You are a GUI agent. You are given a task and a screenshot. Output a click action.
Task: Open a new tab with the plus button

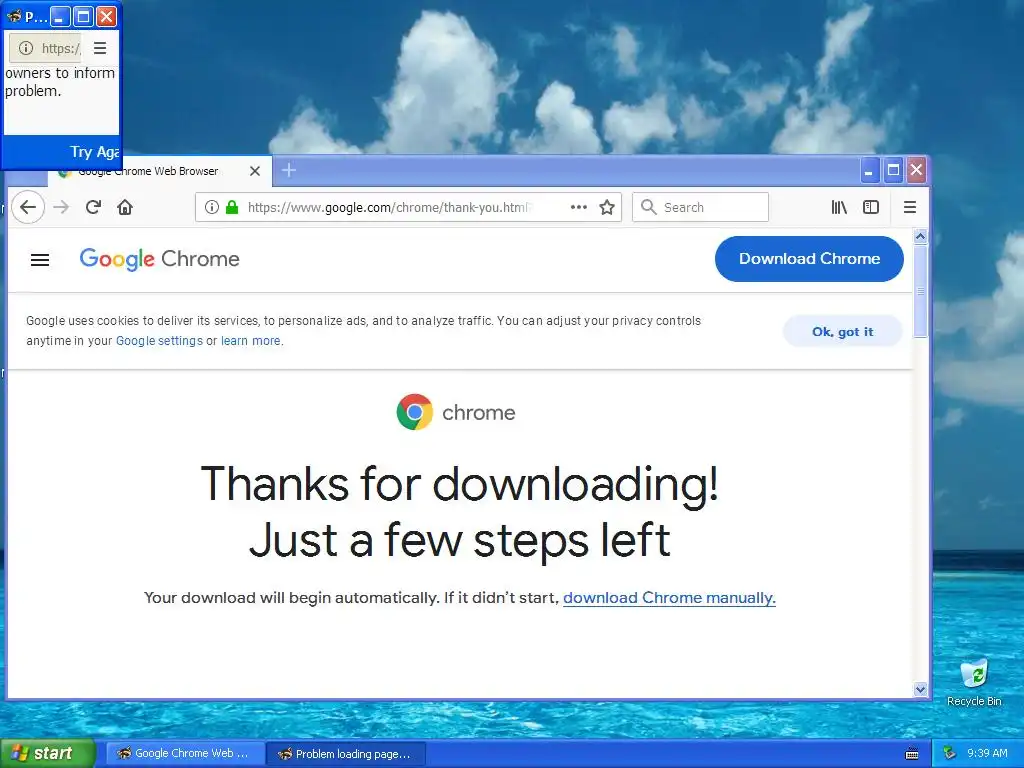click(289, 170)
